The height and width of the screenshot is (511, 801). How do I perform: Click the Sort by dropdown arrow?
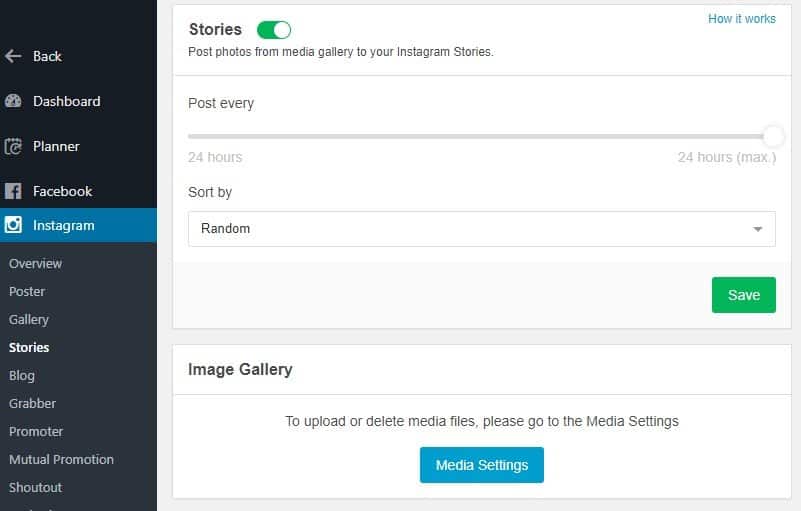coord(757,229)
